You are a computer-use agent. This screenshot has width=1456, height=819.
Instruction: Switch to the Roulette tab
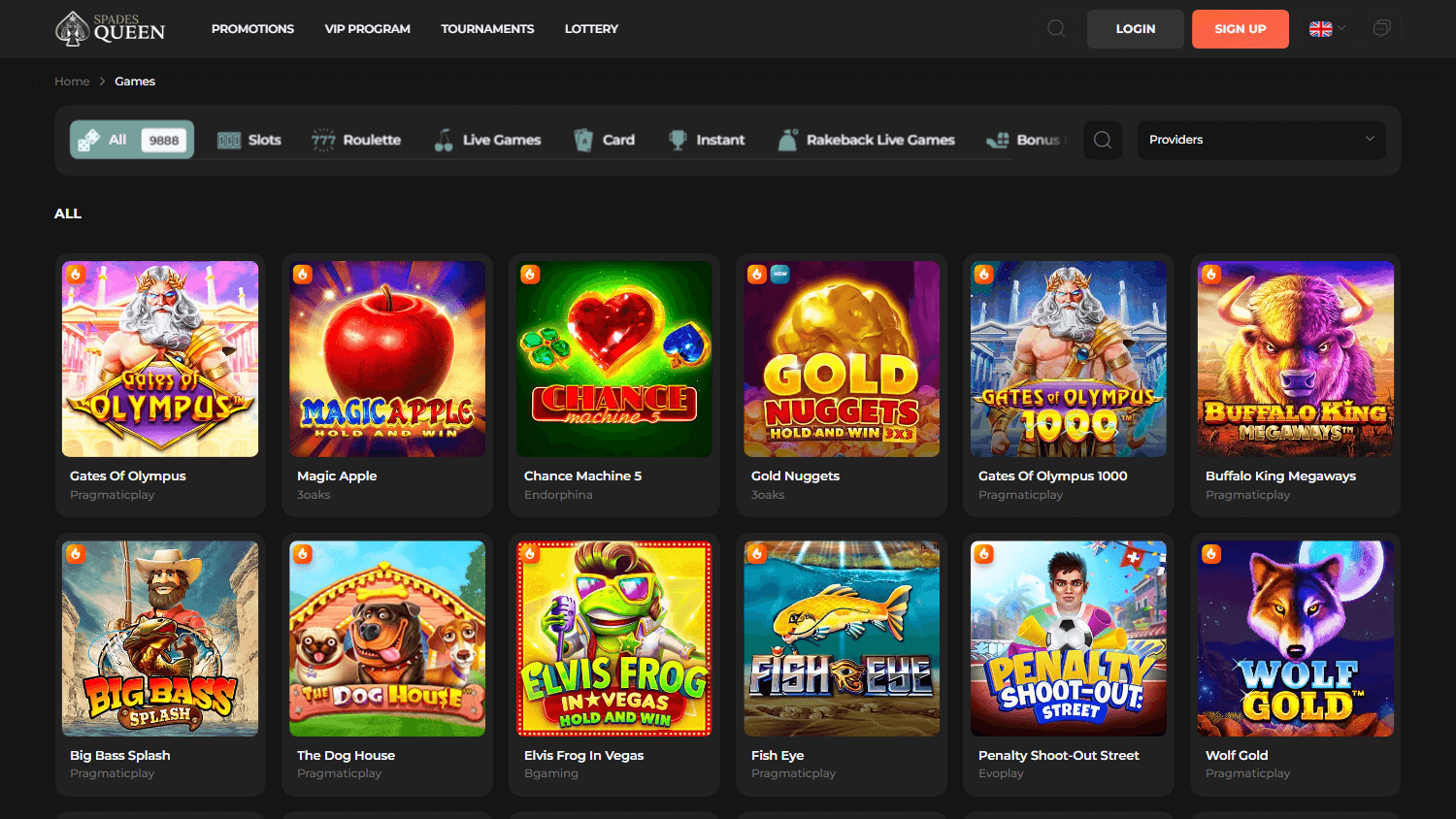356,140
